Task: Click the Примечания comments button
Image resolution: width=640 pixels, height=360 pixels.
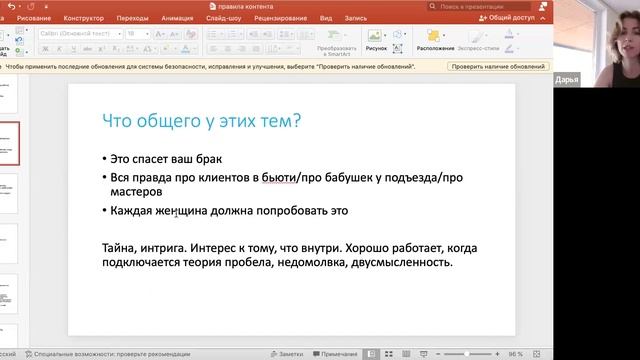Action: [335, 354]
